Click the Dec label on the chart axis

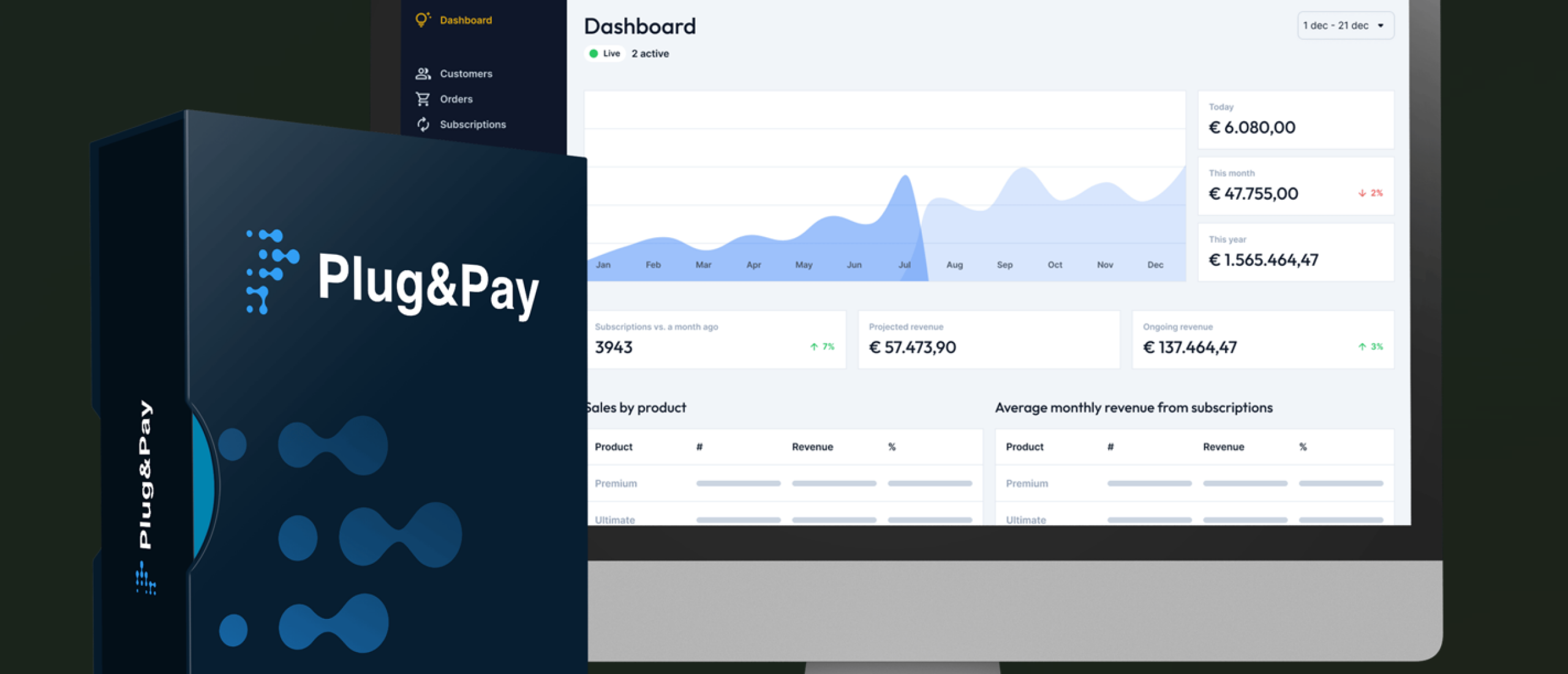pos(1155,265)
